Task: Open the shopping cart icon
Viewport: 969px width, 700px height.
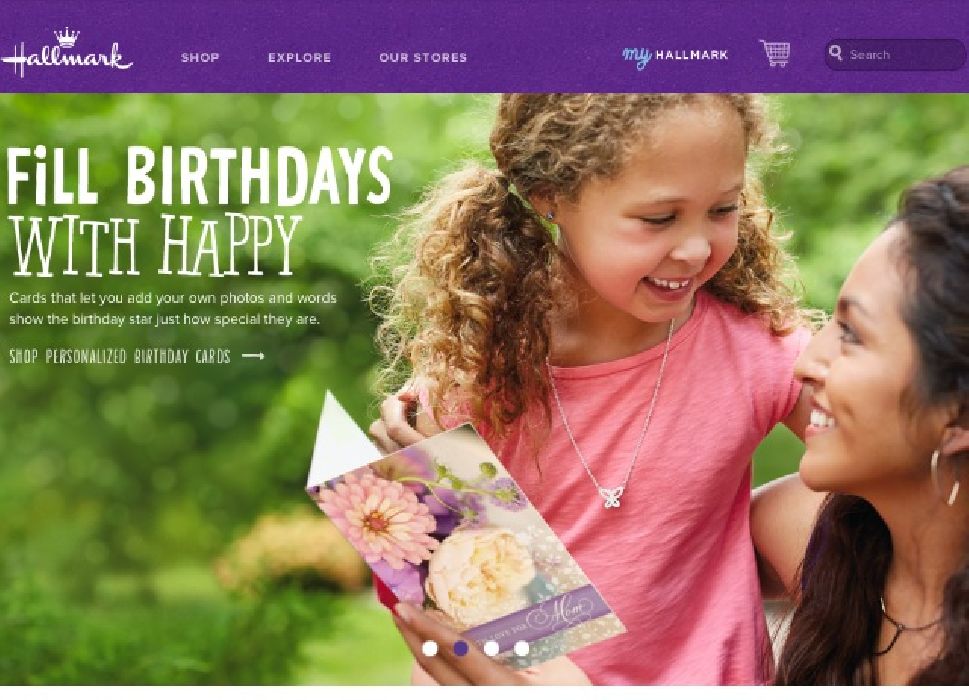Action: point(774,53)
